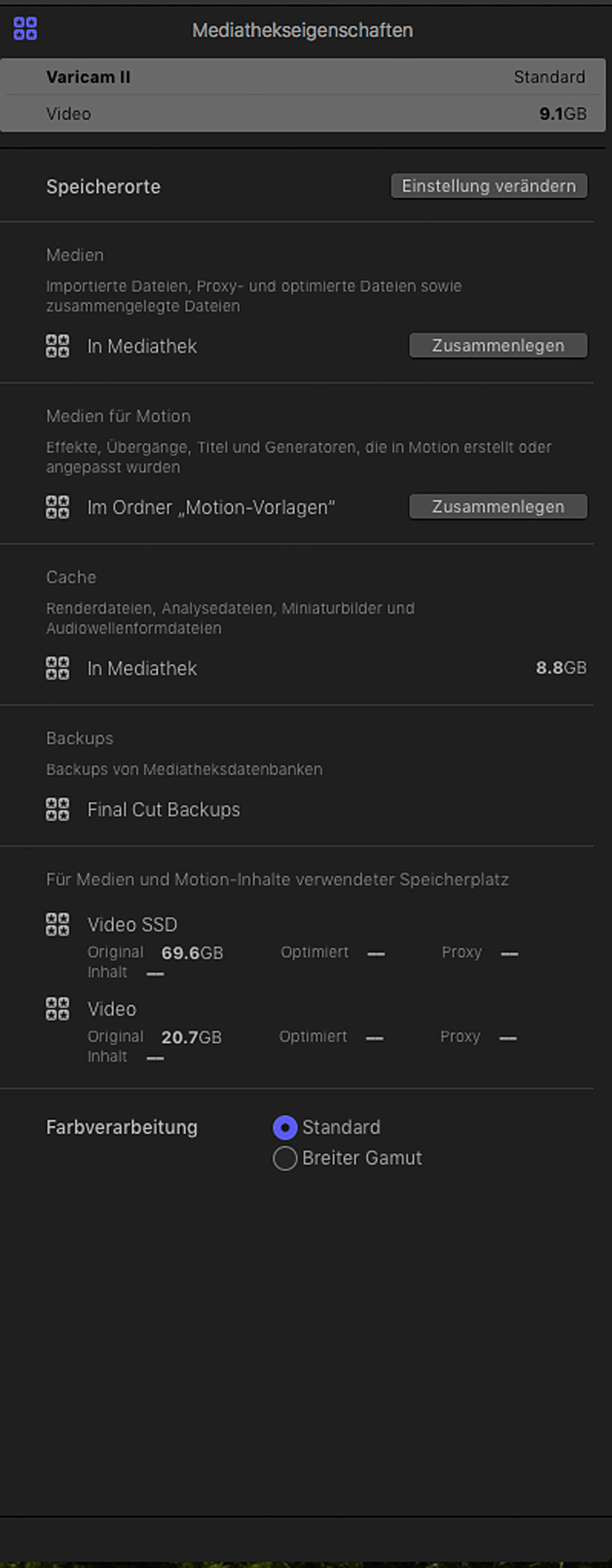Viewport: 612px width, 1568px height.
Task: Select the Varicam II library header
Action: tap(303, 95)
